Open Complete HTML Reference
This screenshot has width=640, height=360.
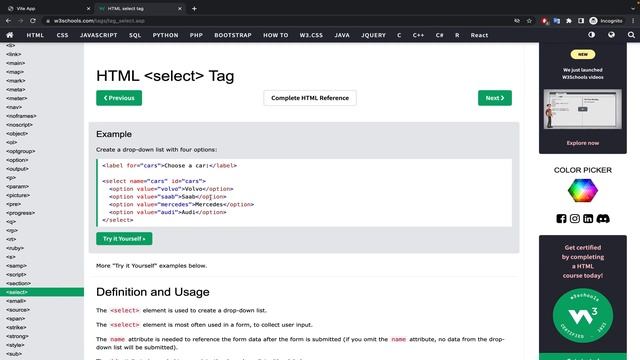[x=310, y=98]
